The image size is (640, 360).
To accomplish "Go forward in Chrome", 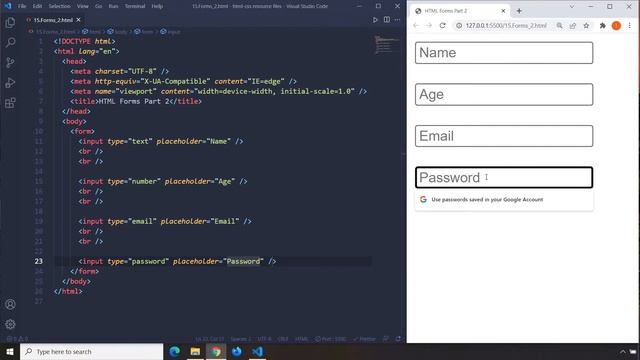I will click(x=429, y=25).
